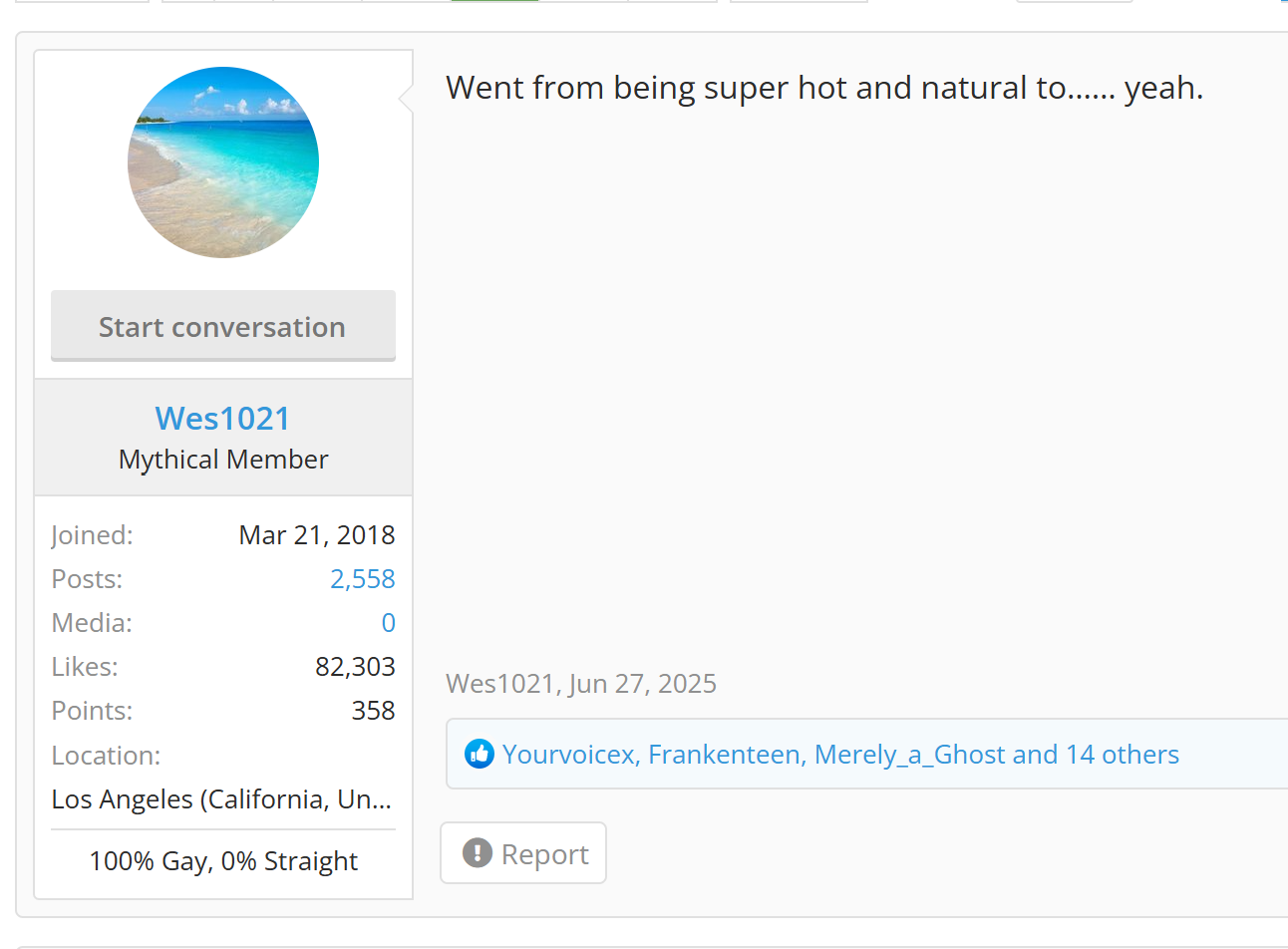The width and height of the screenshot is (1288, 949).
Task: Open the Media count 0 link
Action: [389, 623]
